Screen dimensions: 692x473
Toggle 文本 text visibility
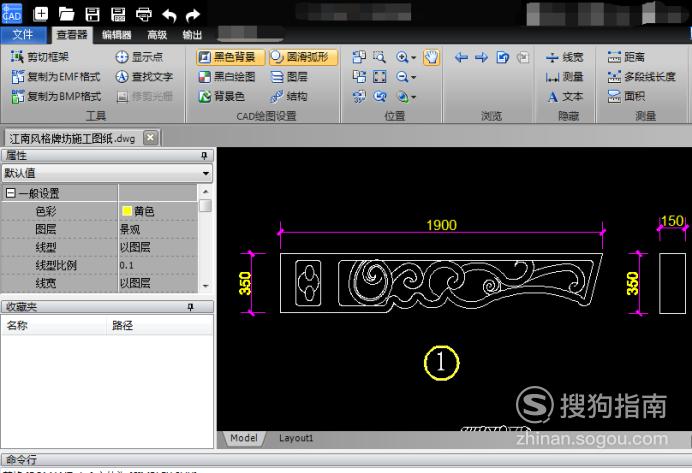pos(565,96)
